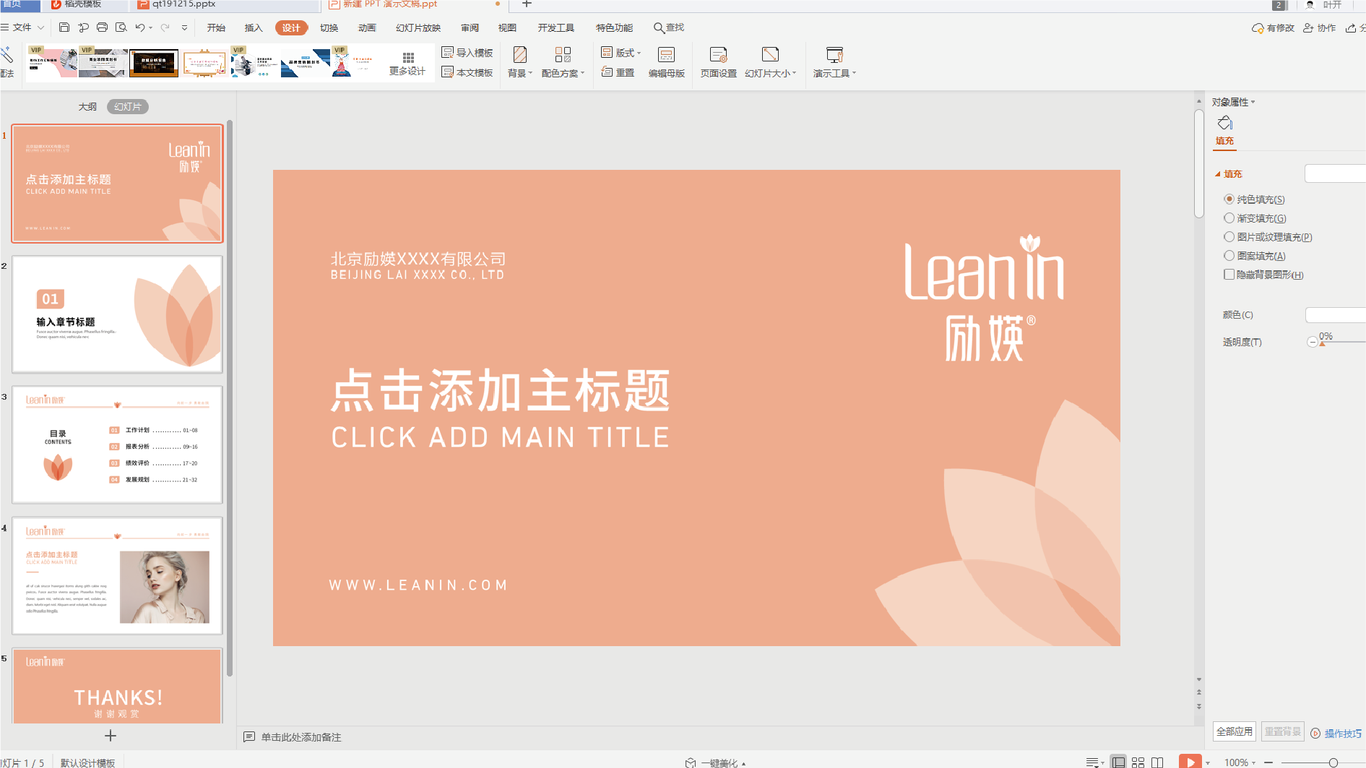Open the 幻灯片放映 ribbon tab
The image size is (1366, 768).
(418, 28)
